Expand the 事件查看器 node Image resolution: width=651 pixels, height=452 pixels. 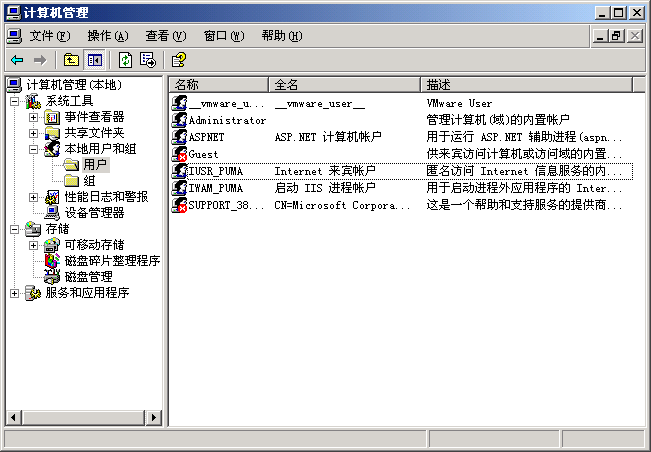(x=33, y=117)
